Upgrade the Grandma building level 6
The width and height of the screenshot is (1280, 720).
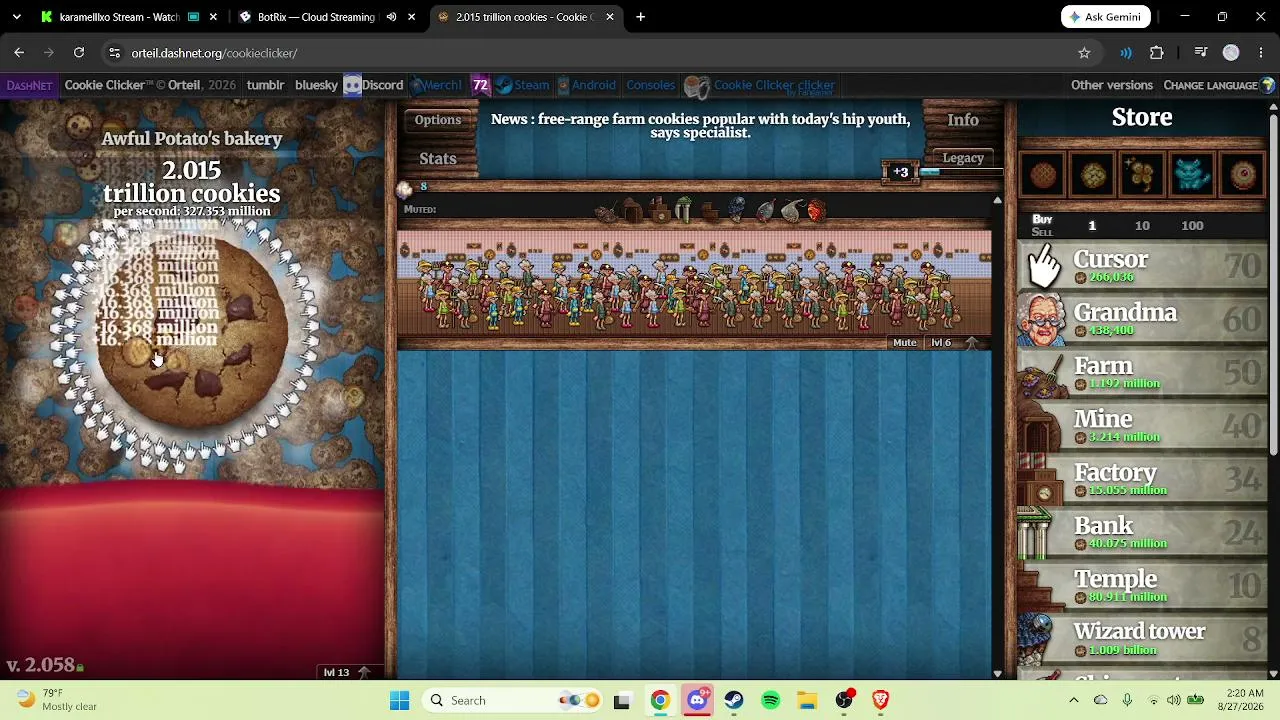(x=970, y=343)
